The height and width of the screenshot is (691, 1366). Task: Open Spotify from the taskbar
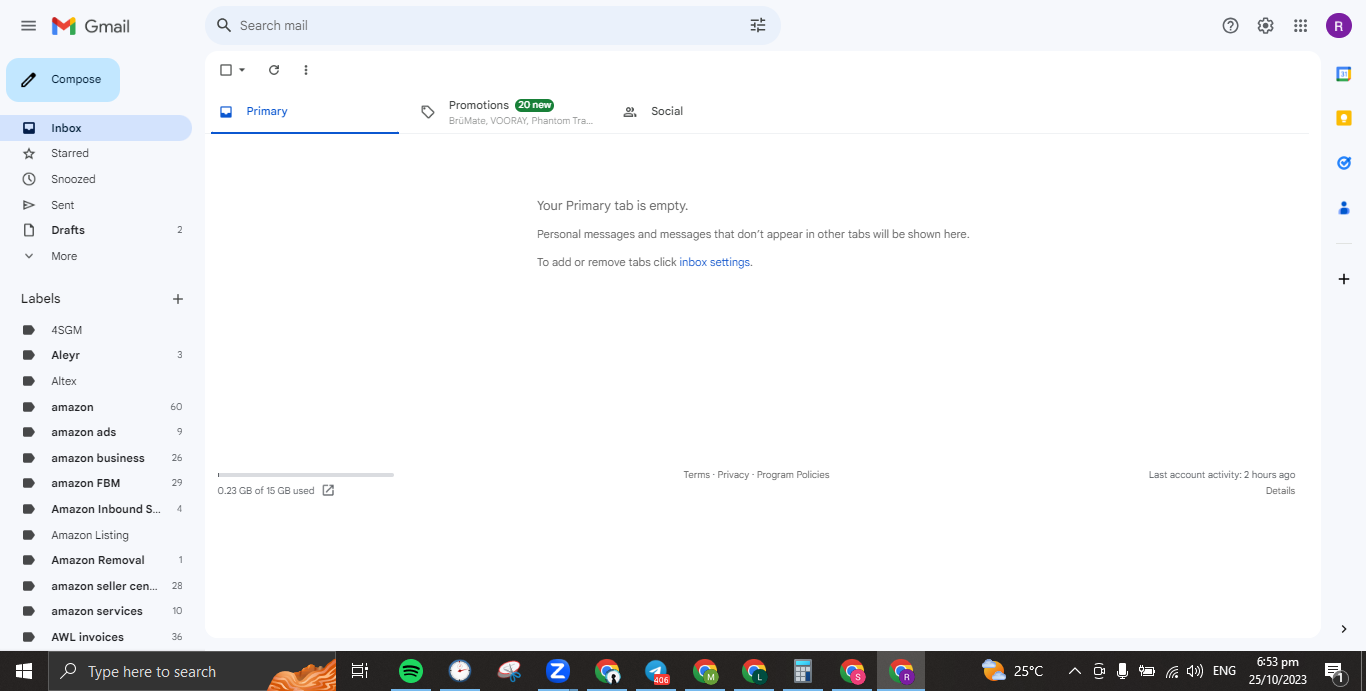coord(410,671)
